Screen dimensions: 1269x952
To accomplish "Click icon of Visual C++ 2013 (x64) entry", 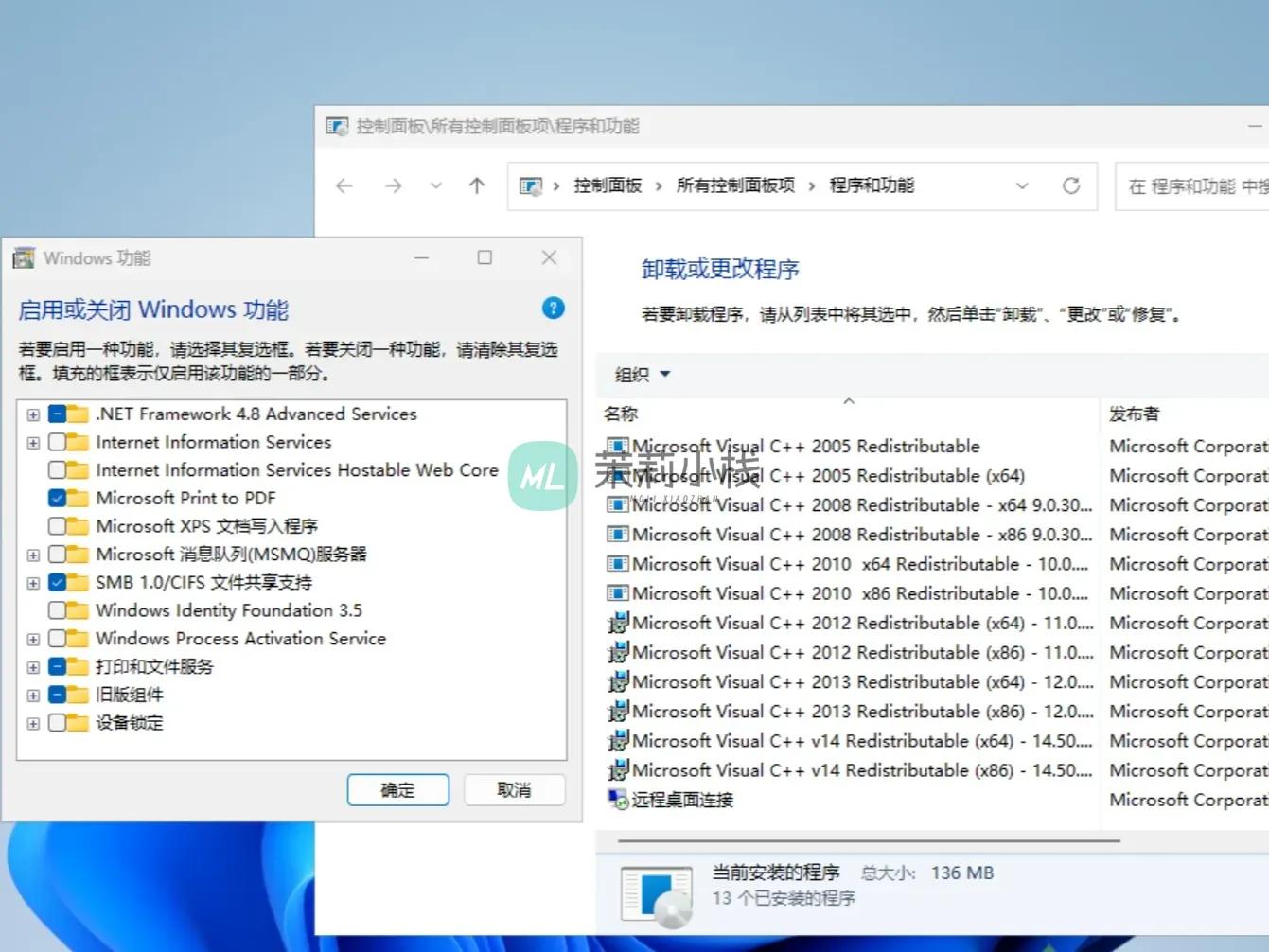I will (x=618, y=681).
